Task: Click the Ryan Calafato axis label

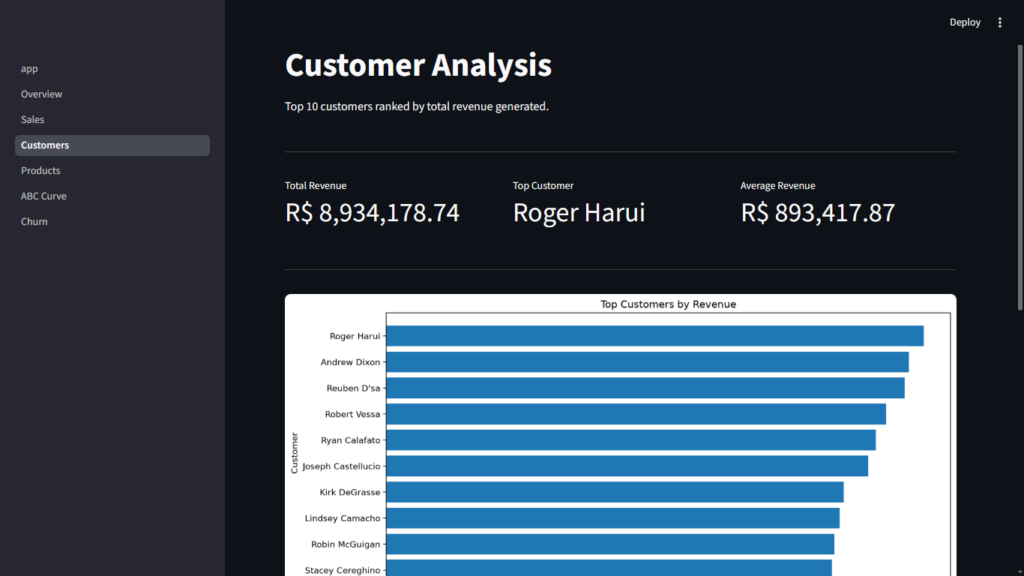Action: (351, 441)
